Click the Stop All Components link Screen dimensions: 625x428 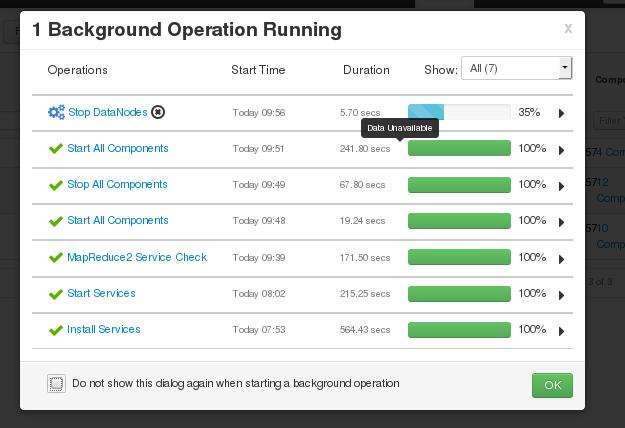[x=117, y=185]
